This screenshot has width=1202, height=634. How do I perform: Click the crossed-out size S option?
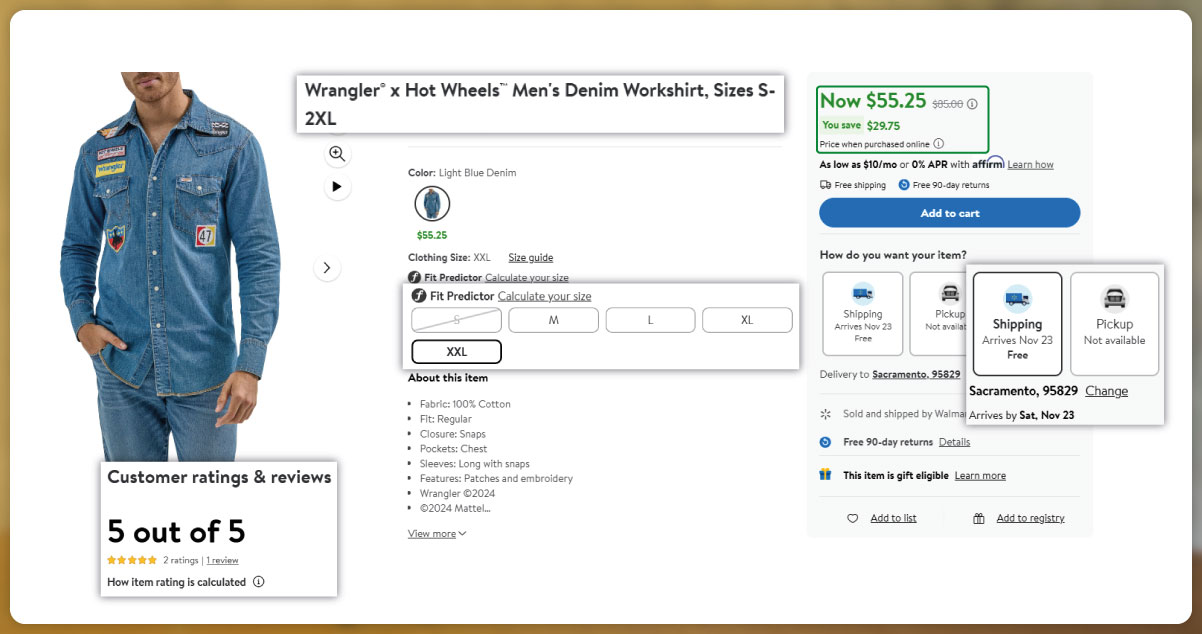tap(457, 320)
